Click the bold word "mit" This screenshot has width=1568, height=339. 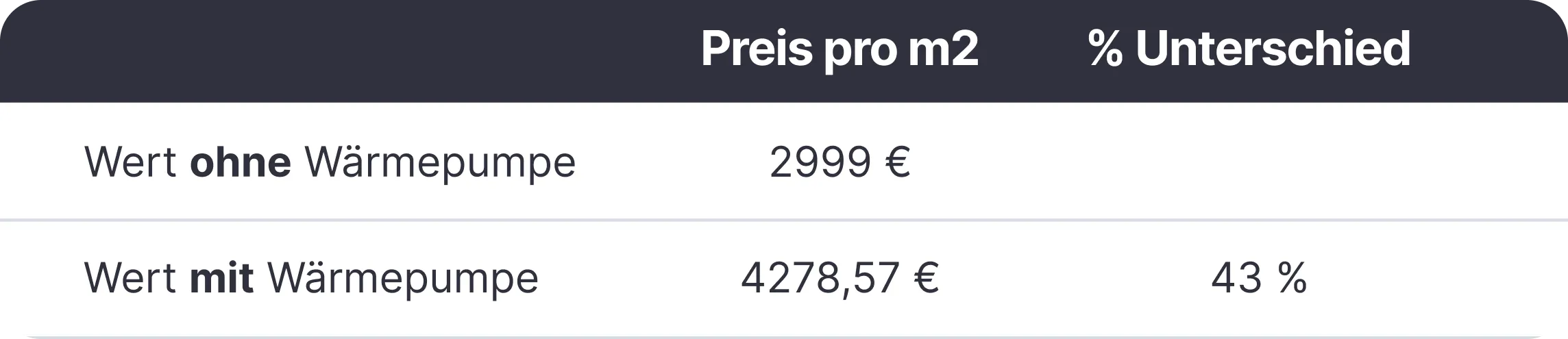(222, 277)
